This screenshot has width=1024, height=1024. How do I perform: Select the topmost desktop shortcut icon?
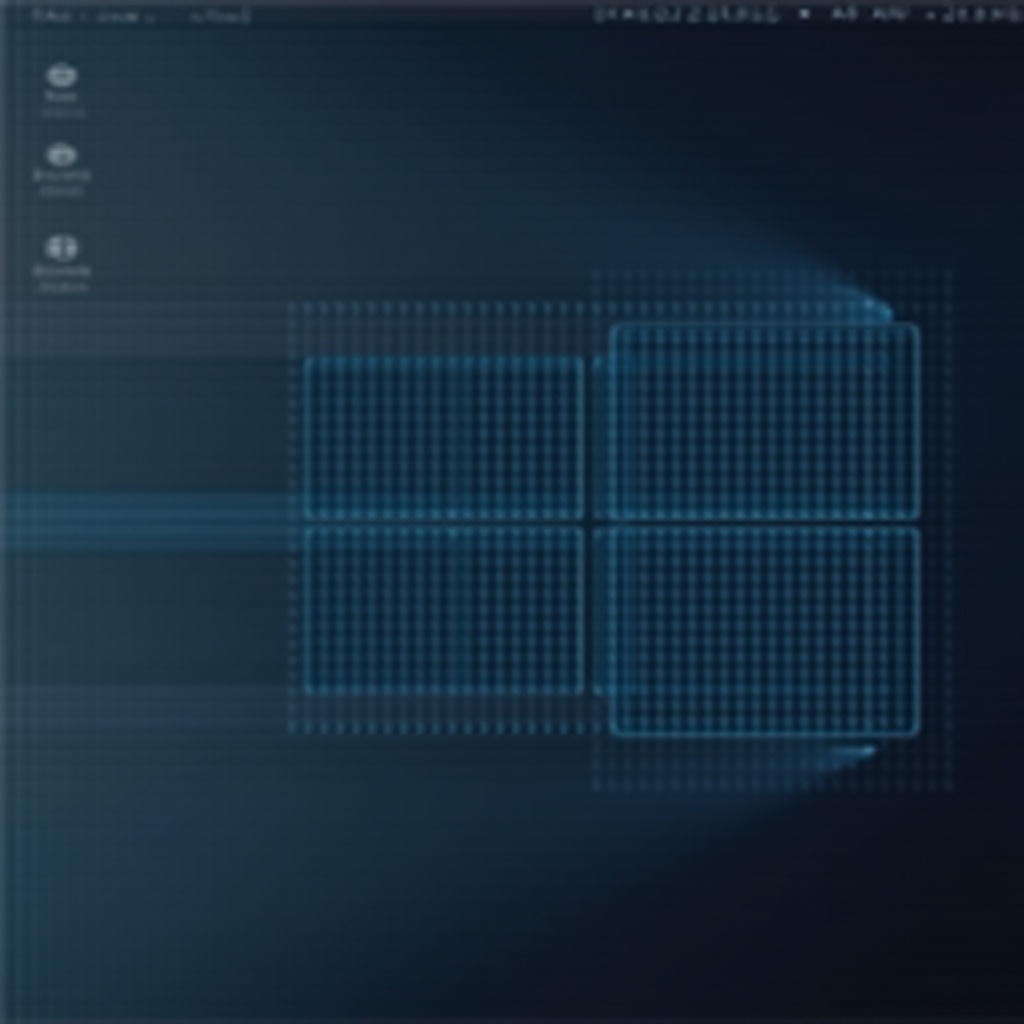(x=61, y=76)
